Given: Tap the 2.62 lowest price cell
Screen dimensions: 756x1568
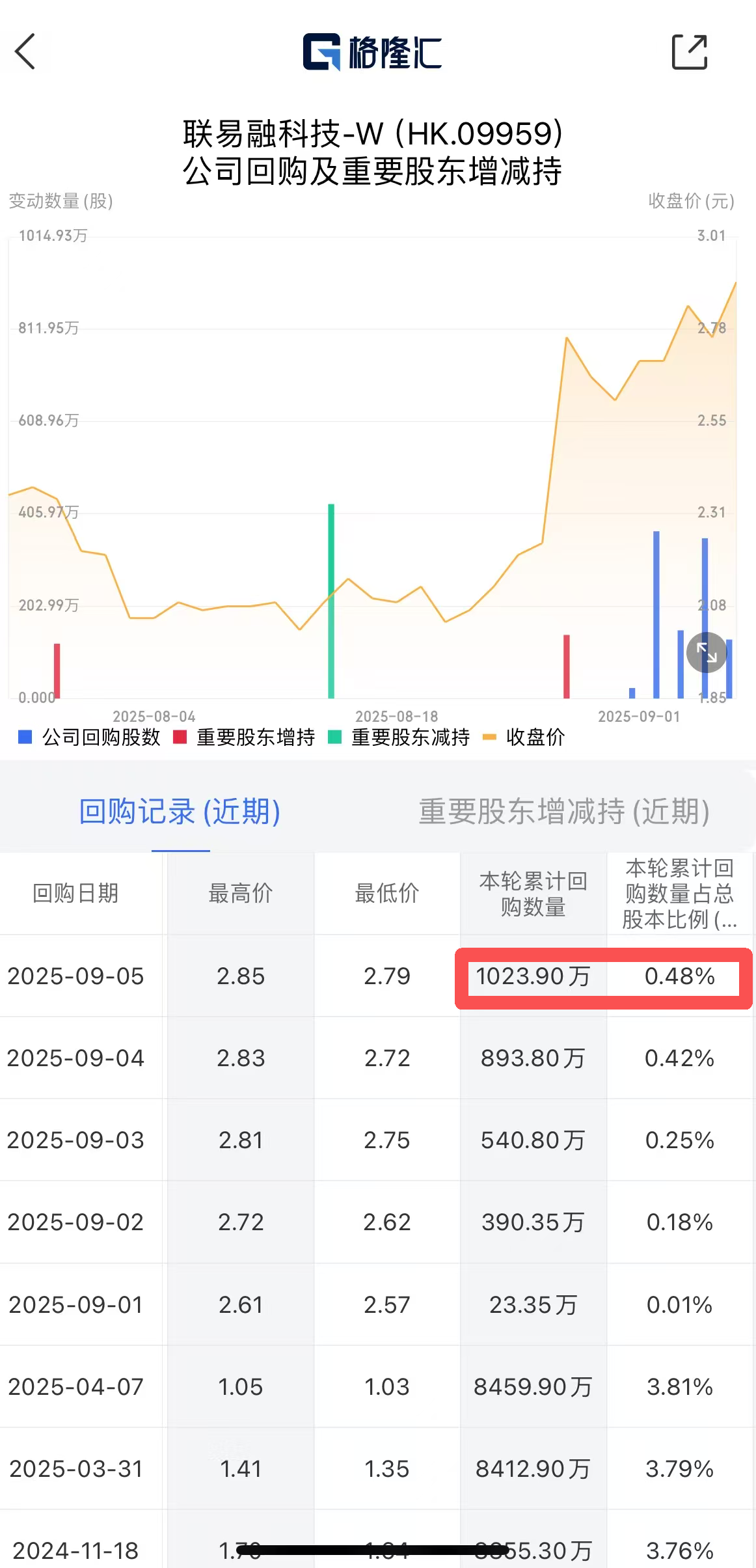Looking at the screenshot, I should coord(387,1222).
